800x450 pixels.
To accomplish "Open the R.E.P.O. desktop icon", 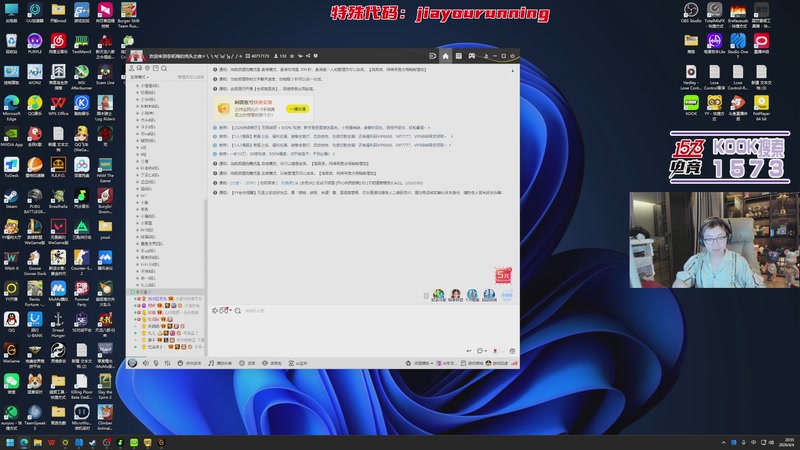I will pos(58,168).
